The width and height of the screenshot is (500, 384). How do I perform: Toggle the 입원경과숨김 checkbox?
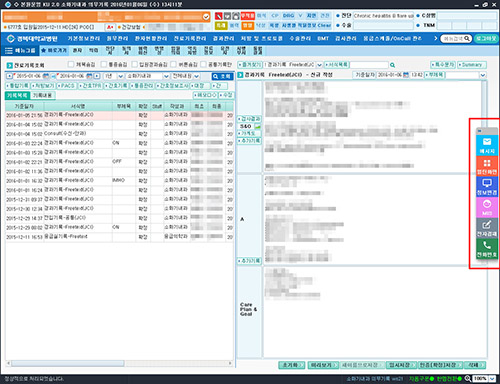[x=134, y=64]
